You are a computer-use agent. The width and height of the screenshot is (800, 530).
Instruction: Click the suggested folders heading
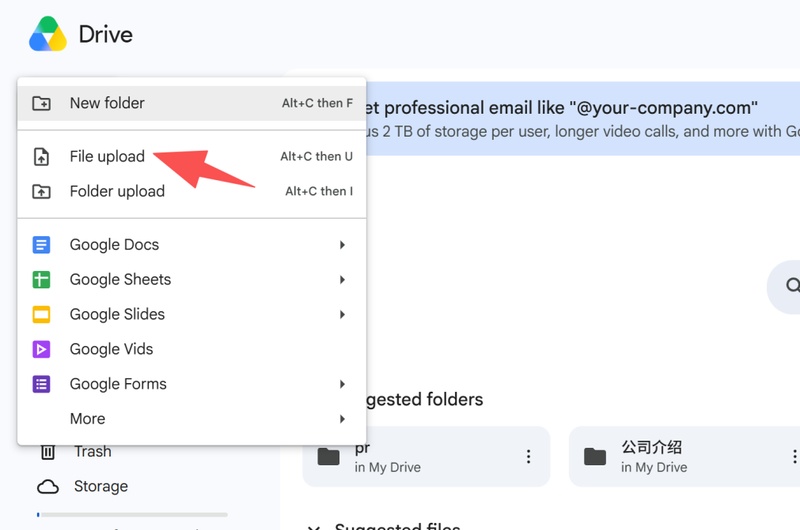pos(424,399)
